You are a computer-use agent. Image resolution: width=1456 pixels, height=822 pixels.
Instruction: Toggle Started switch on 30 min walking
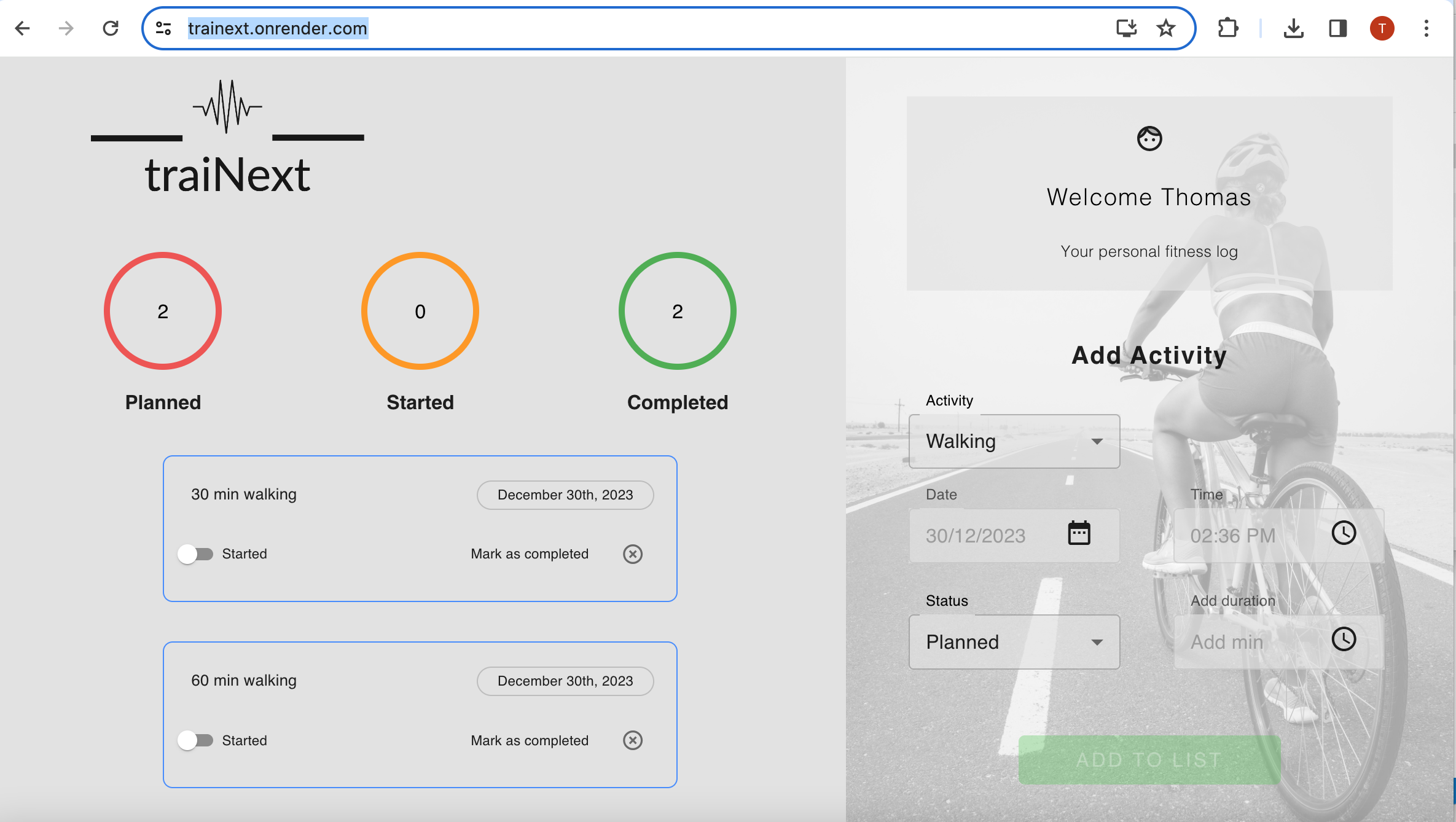tap(195, 554)
